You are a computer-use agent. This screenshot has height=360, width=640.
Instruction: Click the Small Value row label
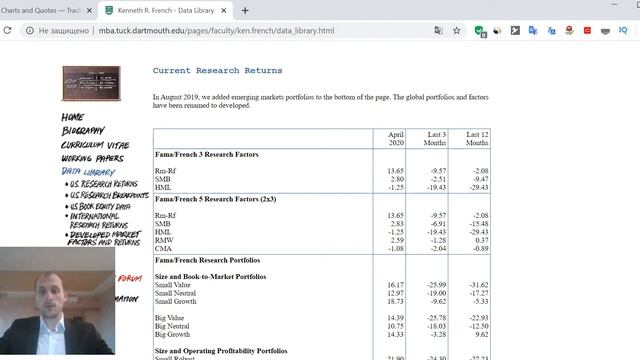click(172, 285)
